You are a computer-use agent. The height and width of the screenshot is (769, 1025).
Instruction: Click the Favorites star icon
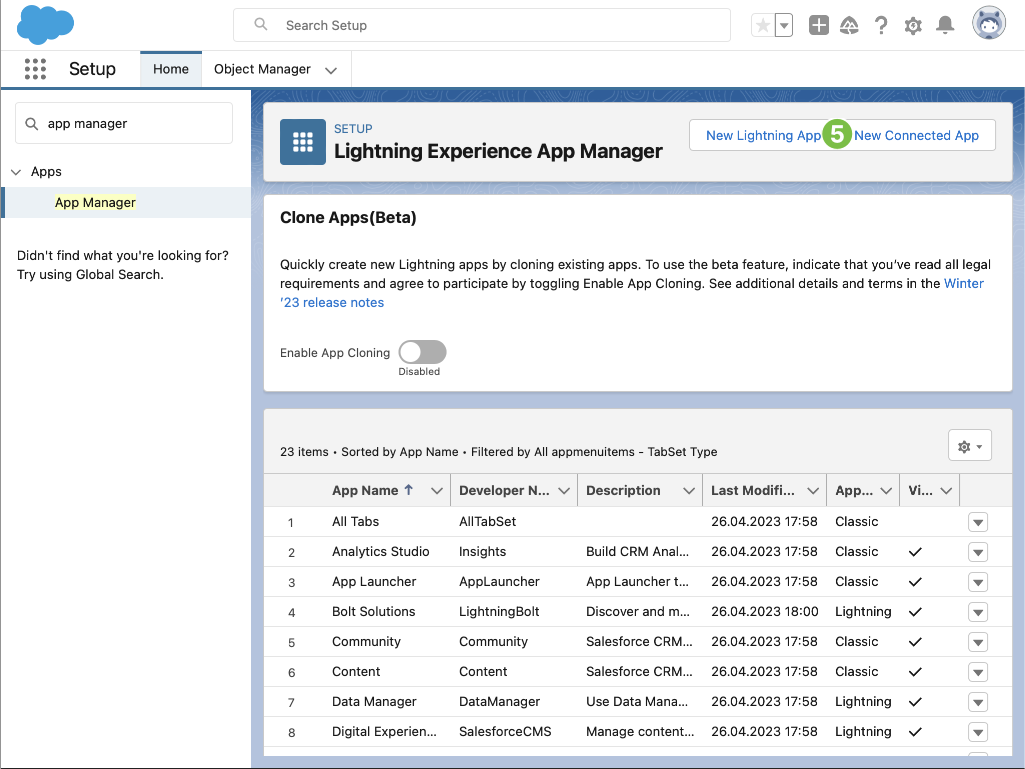pyautogui.click(x=763, y=26)
